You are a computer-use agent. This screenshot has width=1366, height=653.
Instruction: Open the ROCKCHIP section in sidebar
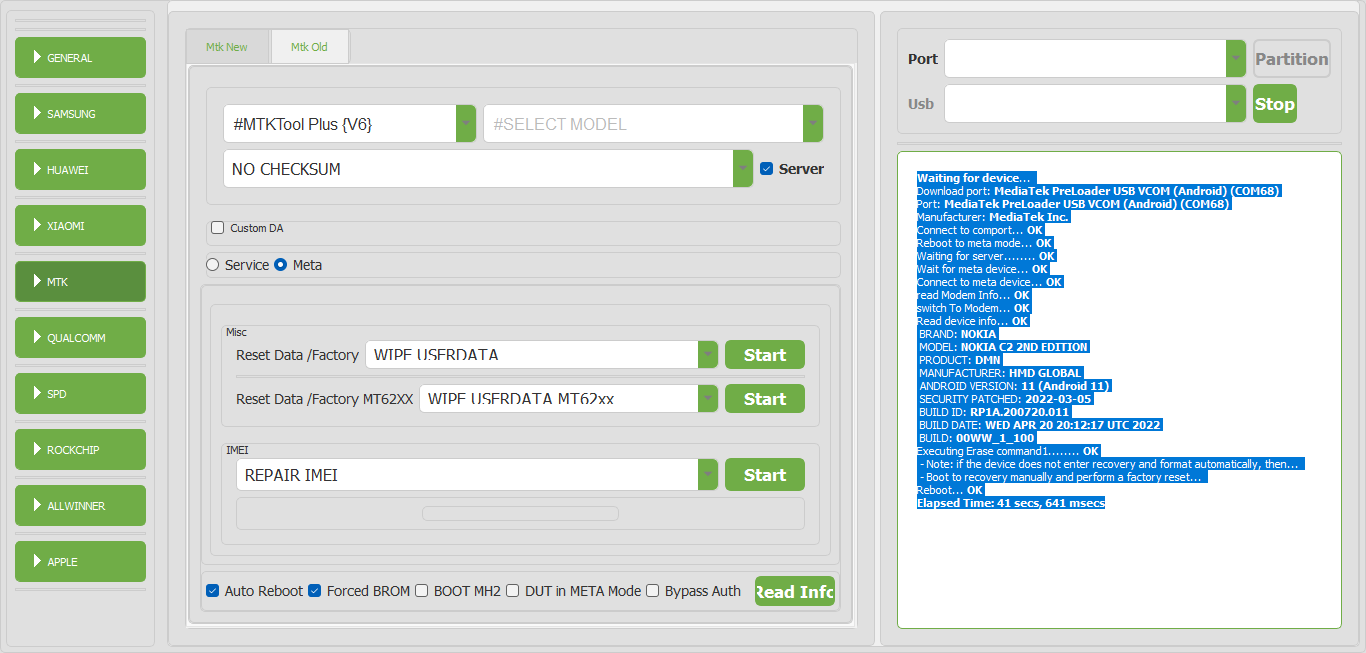(x=80, y=450)
